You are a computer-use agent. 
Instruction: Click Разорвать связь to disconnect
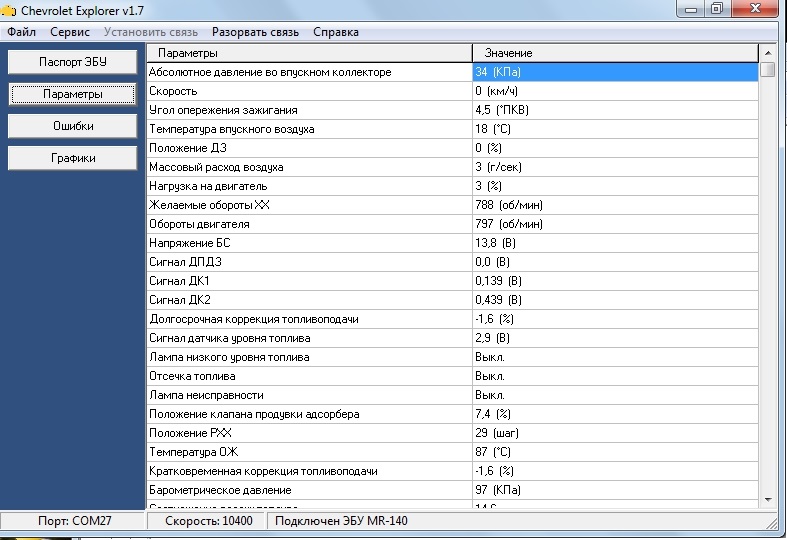pyautogui.click(x=255, y=32)
